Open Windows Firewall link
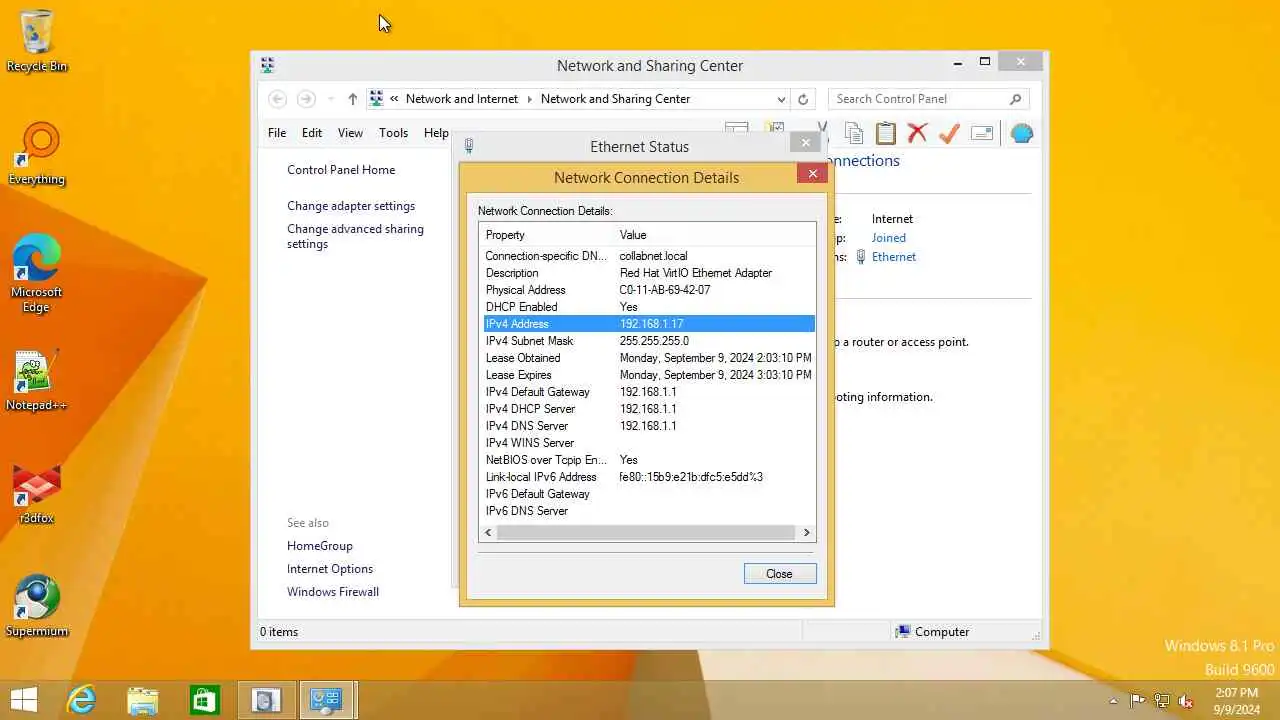Screen dimensions: 1280x720 tap(333, 592)
